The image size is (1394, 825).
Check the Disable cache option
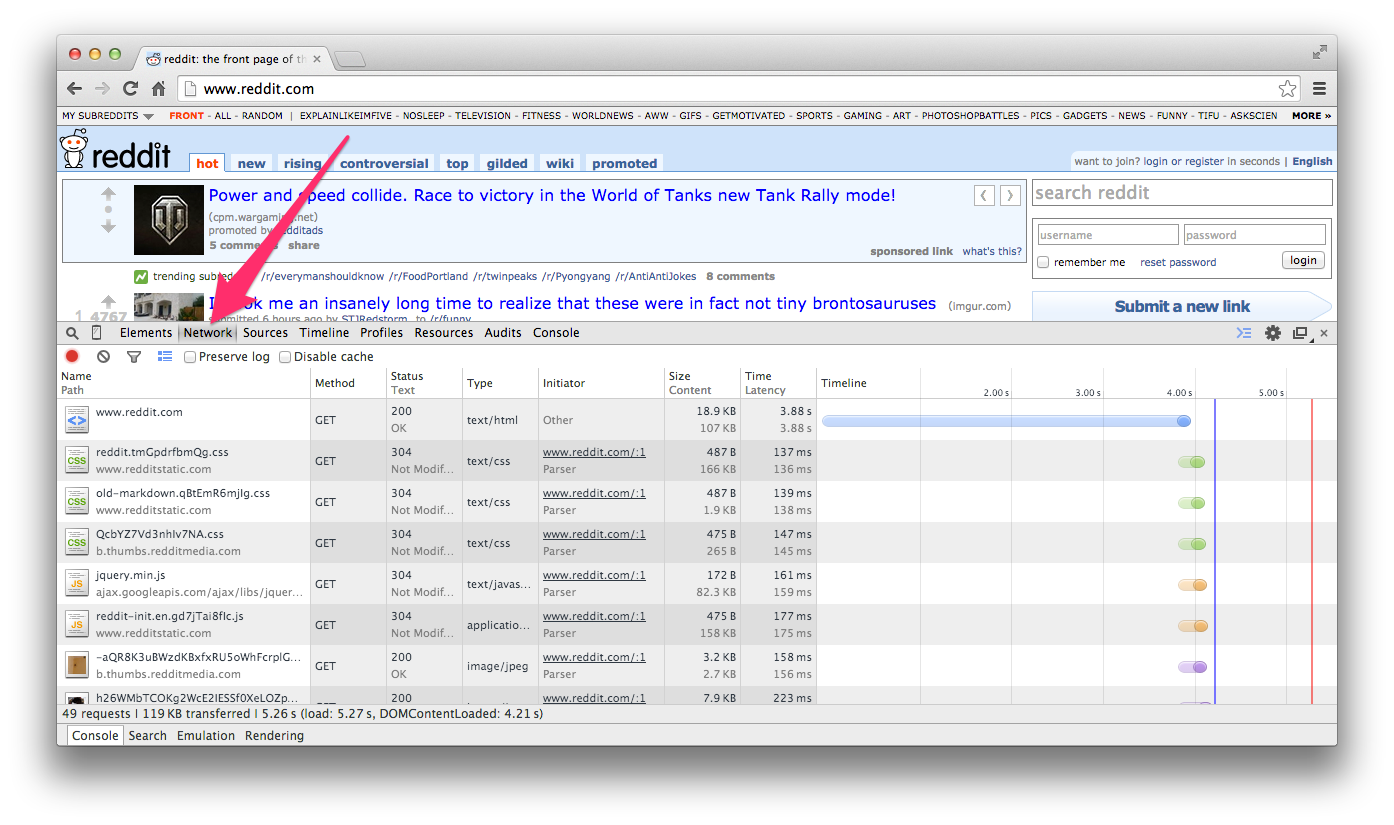click(x=285, y=357)
